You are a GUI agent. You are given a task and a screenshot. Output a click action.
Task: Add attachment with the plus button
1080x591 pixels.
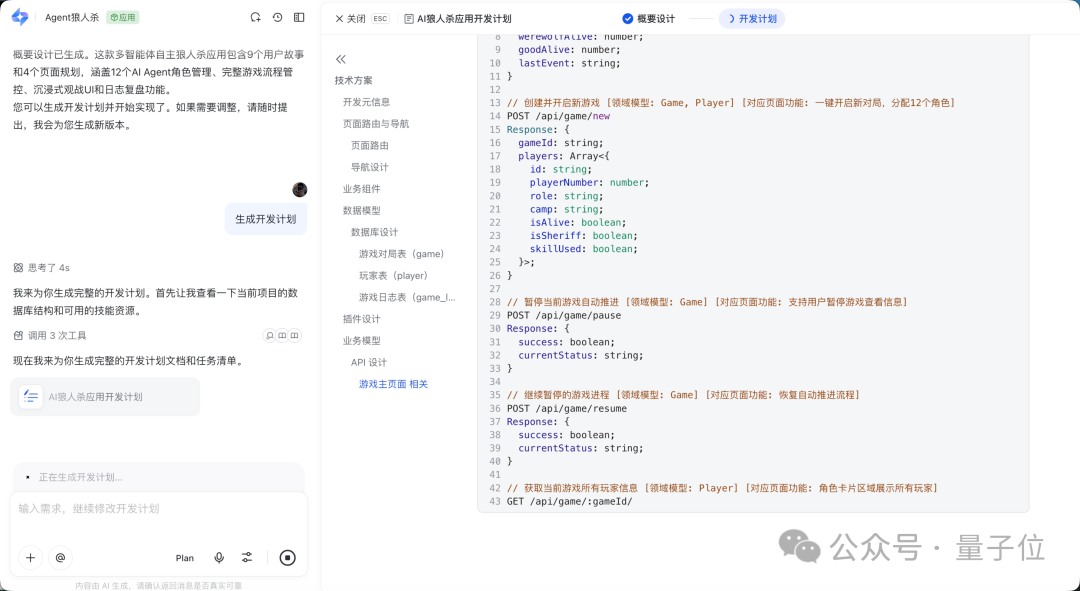click(x=30, y=558)
